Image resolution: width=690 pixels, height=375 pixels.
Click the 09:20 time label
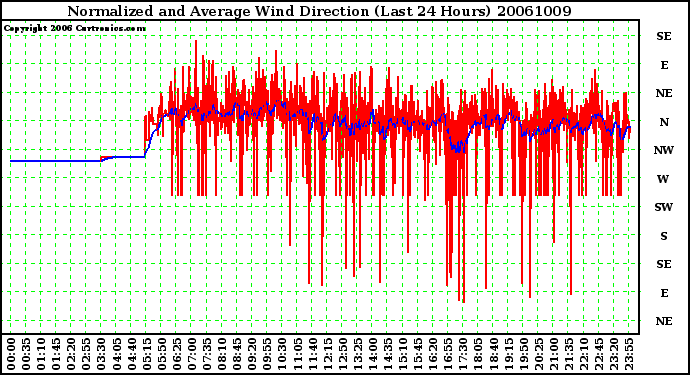click(252, 354)
